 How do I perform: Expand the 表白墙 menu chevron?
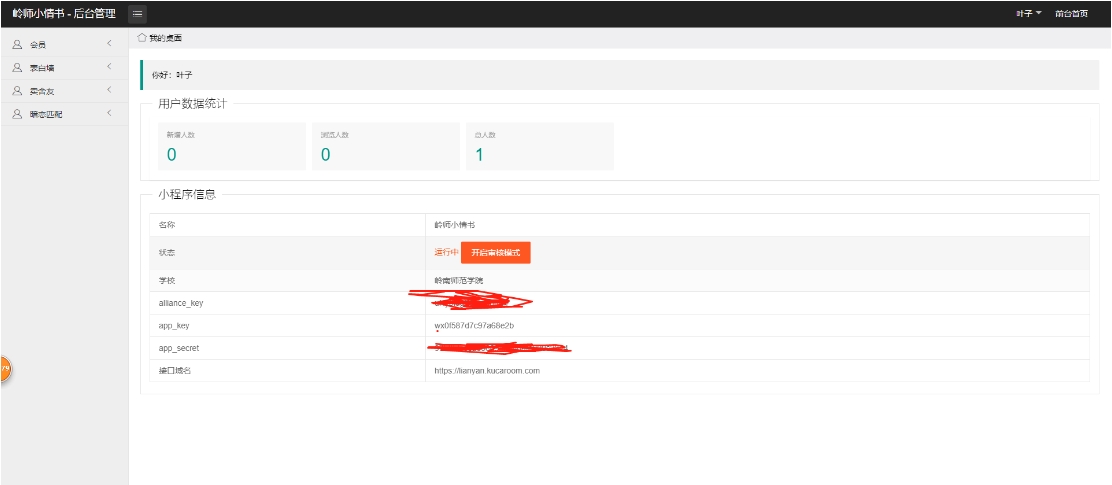click(108, 67)
